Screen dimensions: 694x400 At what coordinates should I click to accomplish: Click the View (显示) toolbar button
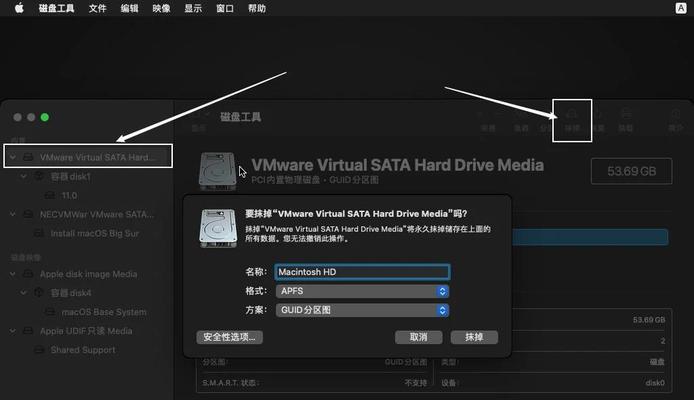(x=199, y=120)
